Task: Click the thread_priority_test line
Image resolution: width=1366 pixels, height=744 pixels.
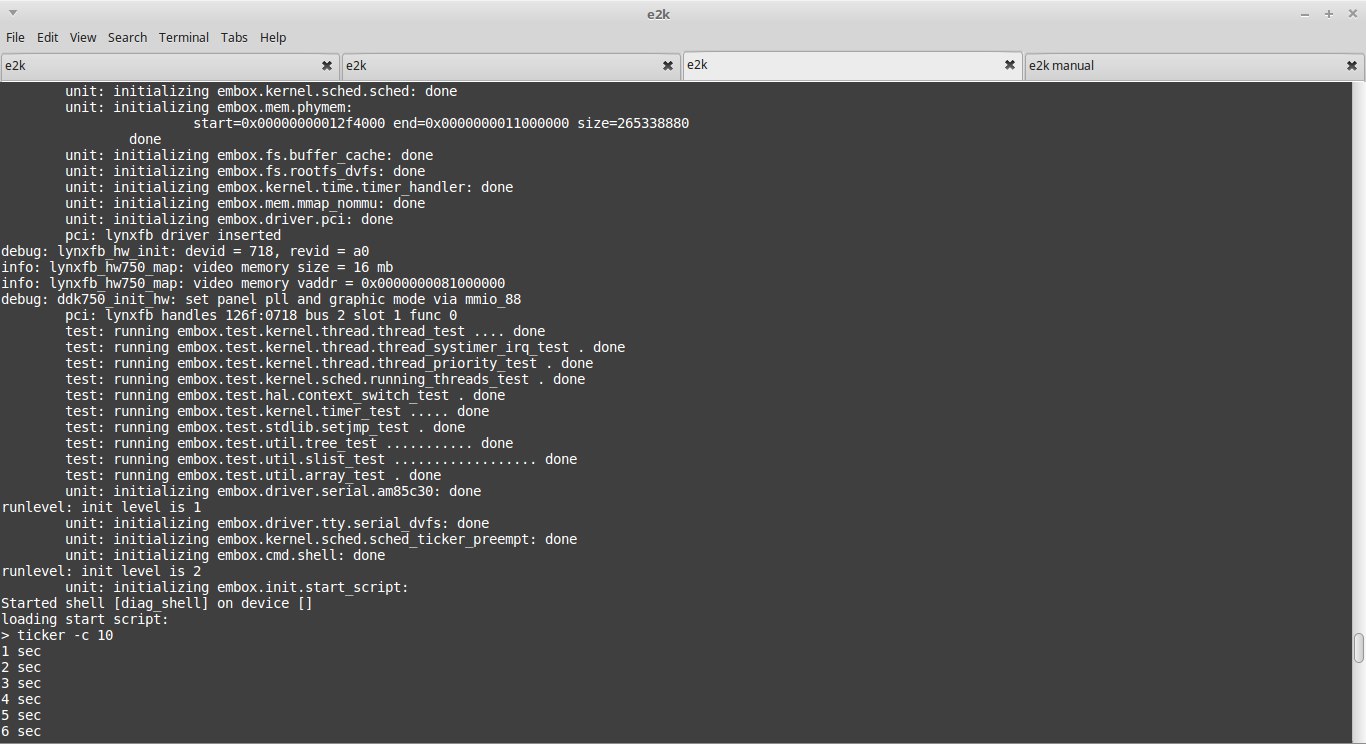Action: [329, 363]
